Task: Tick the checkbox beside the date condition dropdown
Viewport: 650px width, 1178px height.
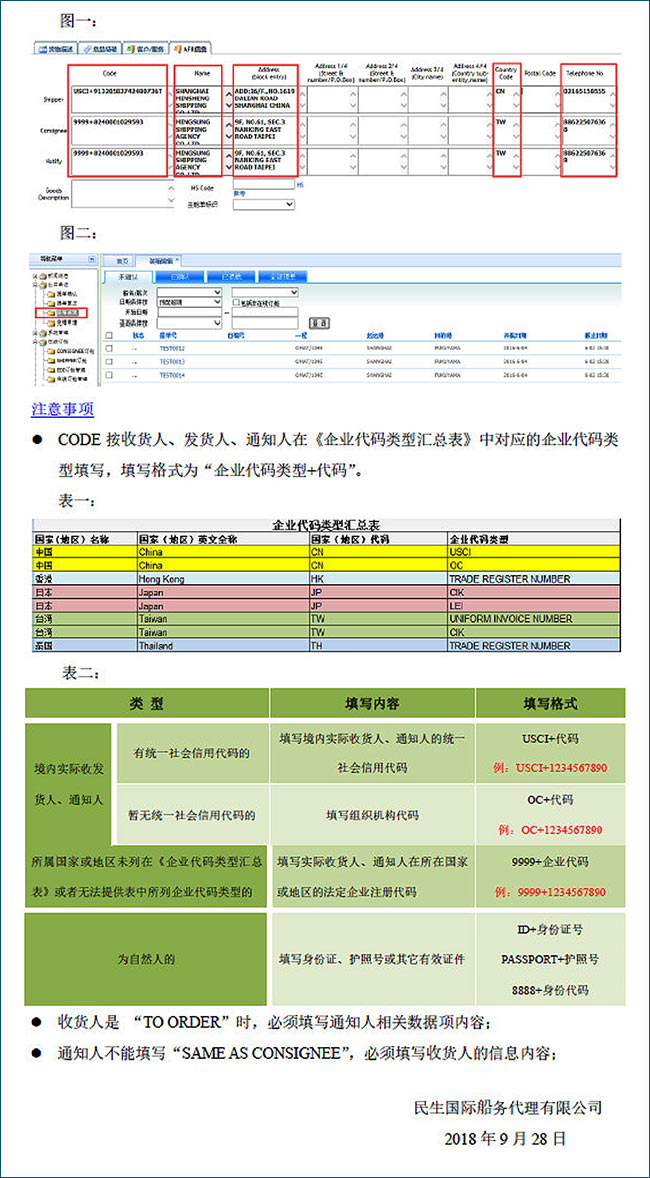Action: pyautogui.click(x=236, y=302)
